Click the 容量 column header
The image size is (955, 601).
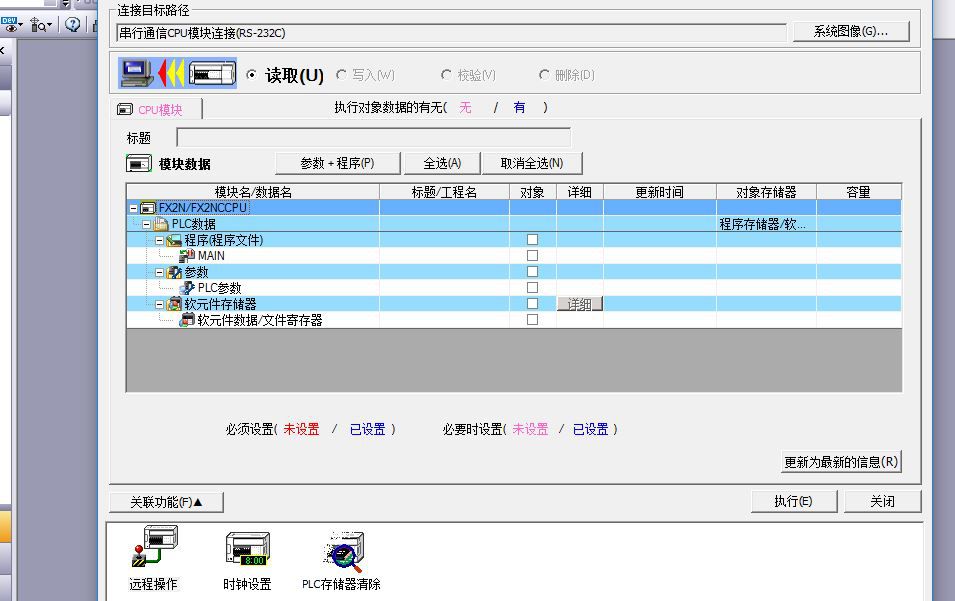[859, 192]
